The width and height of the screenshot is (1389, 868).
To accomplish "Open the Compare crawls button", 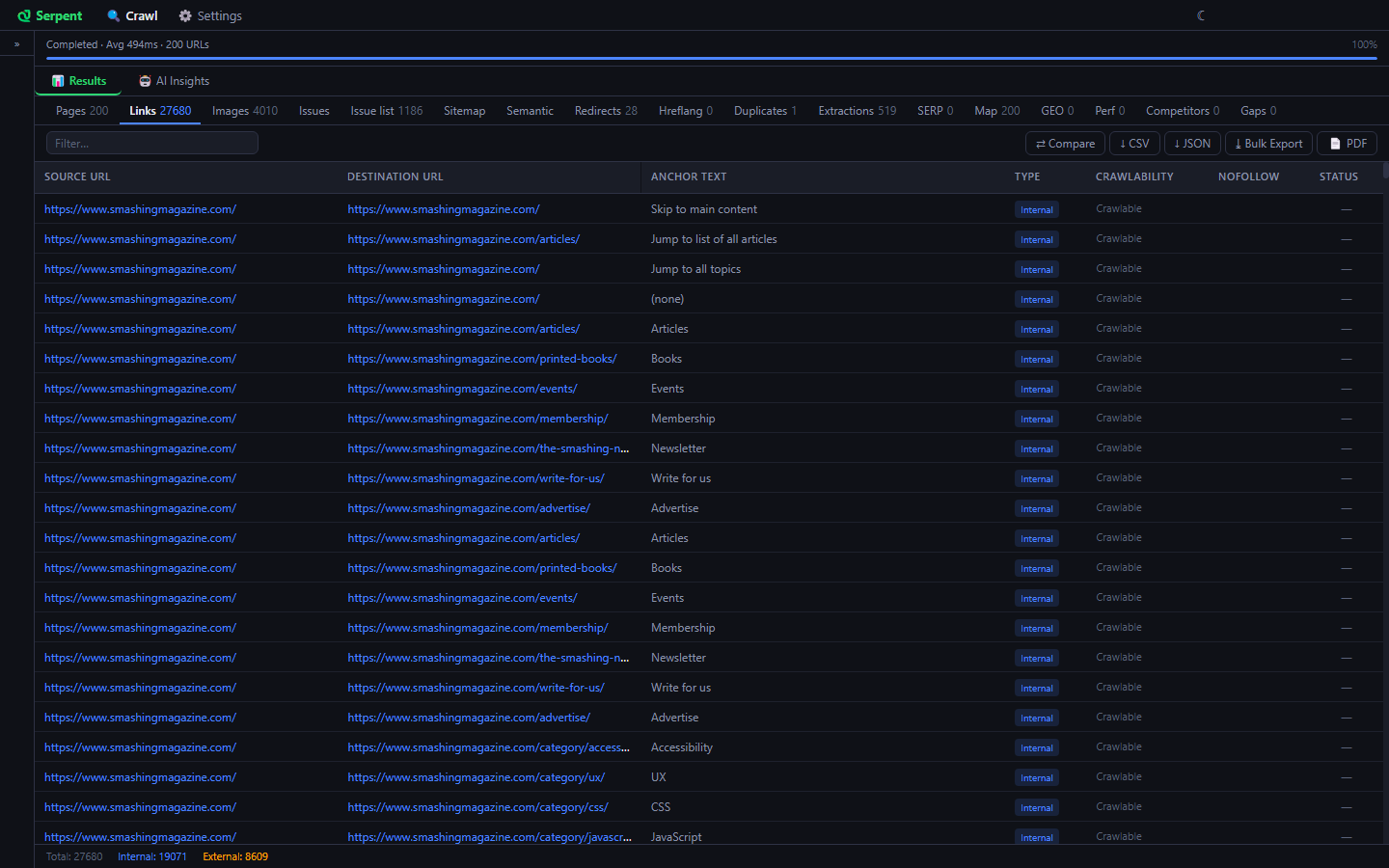I will pos(1065,144).
